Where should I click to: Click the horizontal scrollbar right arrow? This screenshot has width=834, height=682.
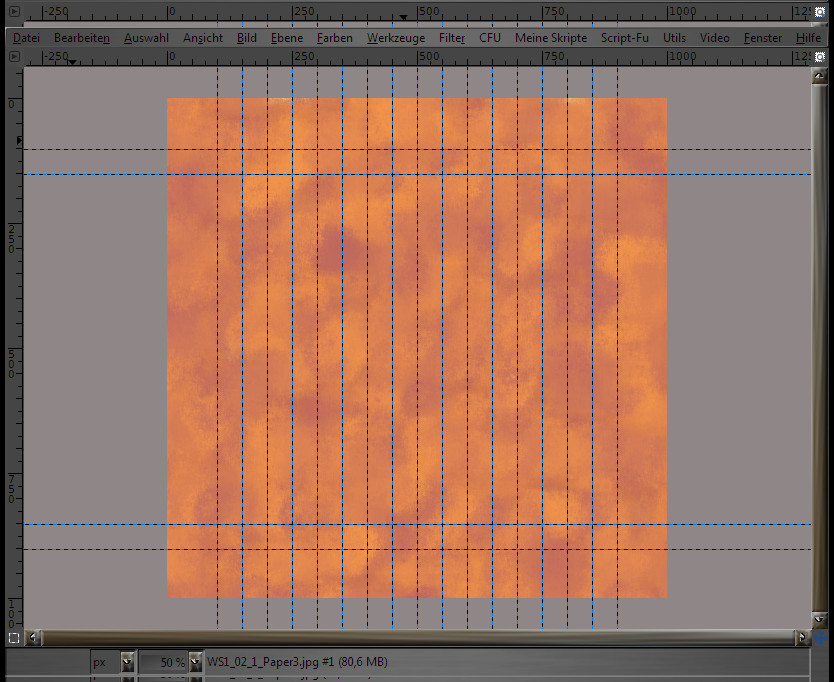802,637
